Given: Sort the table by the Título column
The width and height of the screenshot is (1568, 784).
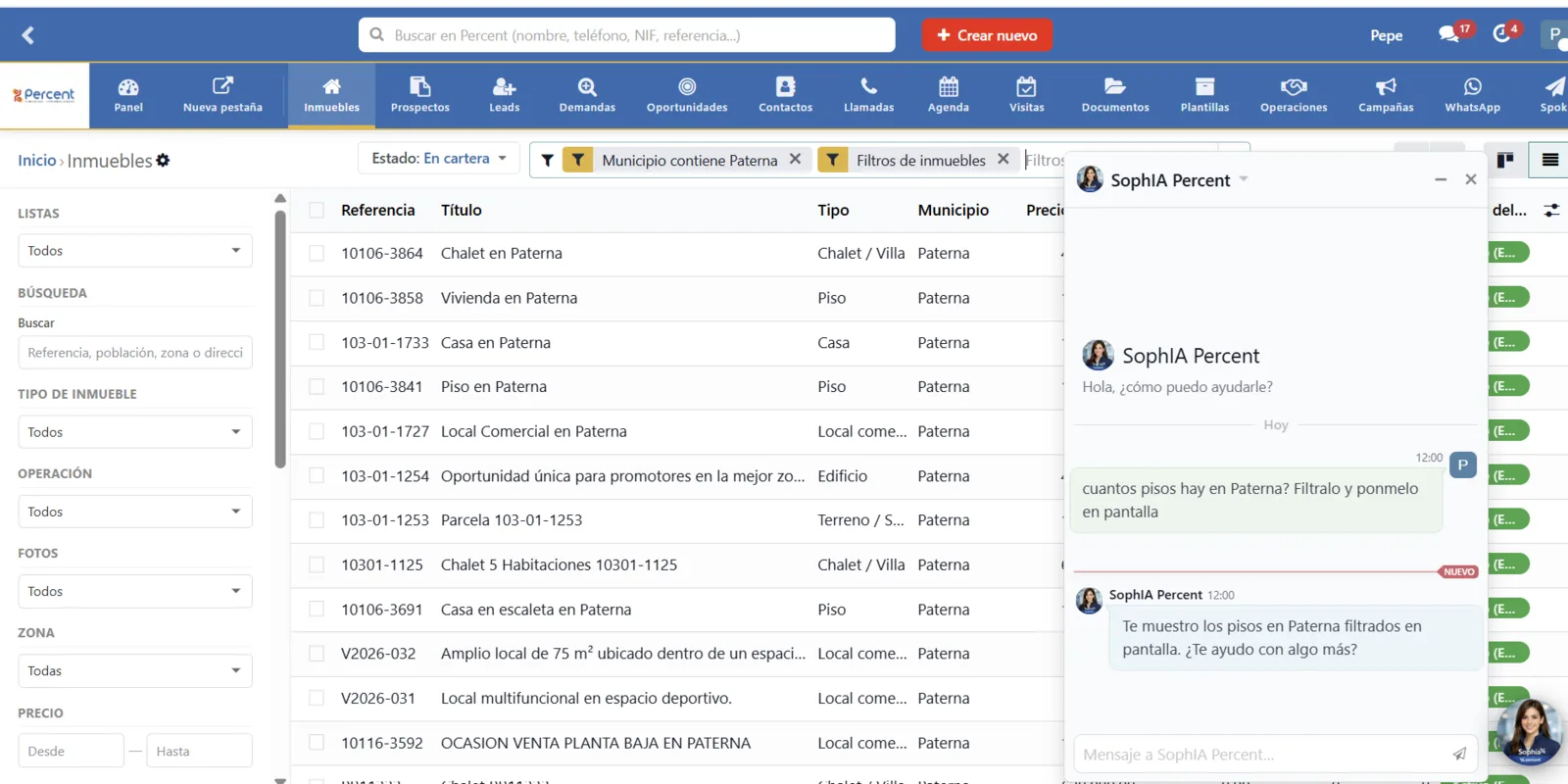Looking at the screenshot, I should click(462, 210).
